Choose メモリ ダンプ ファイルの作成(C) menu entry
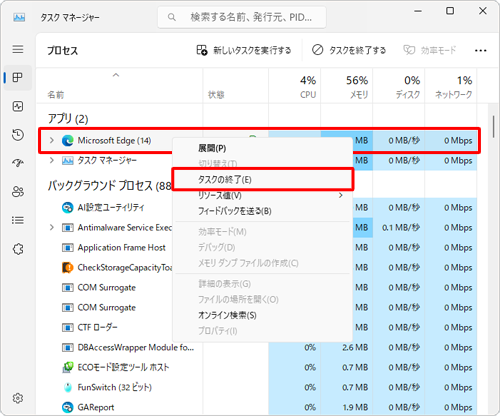 point(262,263)
